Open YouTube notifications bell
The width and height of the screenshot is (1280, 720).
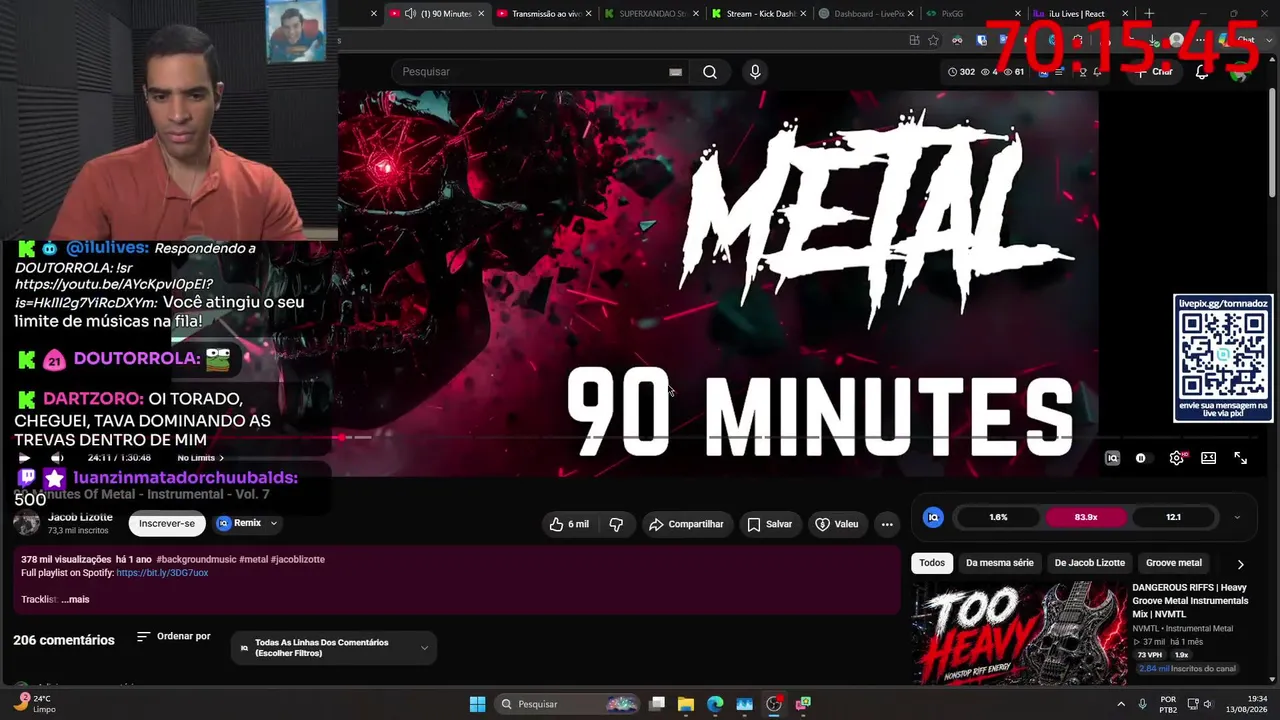[1202, 72]
